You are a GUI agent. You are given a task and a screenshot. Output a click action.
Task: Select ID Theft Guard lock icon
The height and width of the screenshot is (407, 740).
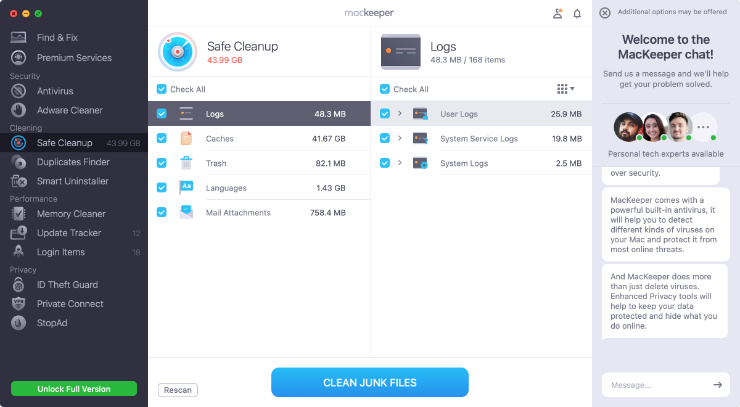pyautogui.click(x=18, y=285)
